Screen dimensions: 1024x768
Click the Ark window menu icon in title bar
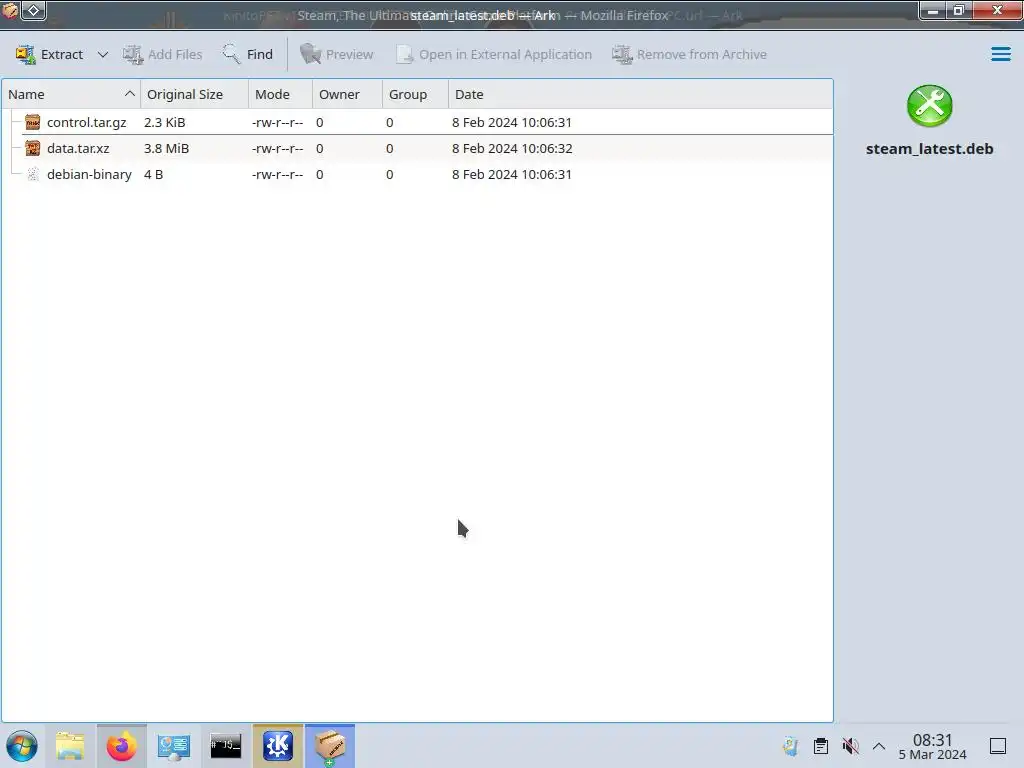pyautogui.click(x=9, y=10)
